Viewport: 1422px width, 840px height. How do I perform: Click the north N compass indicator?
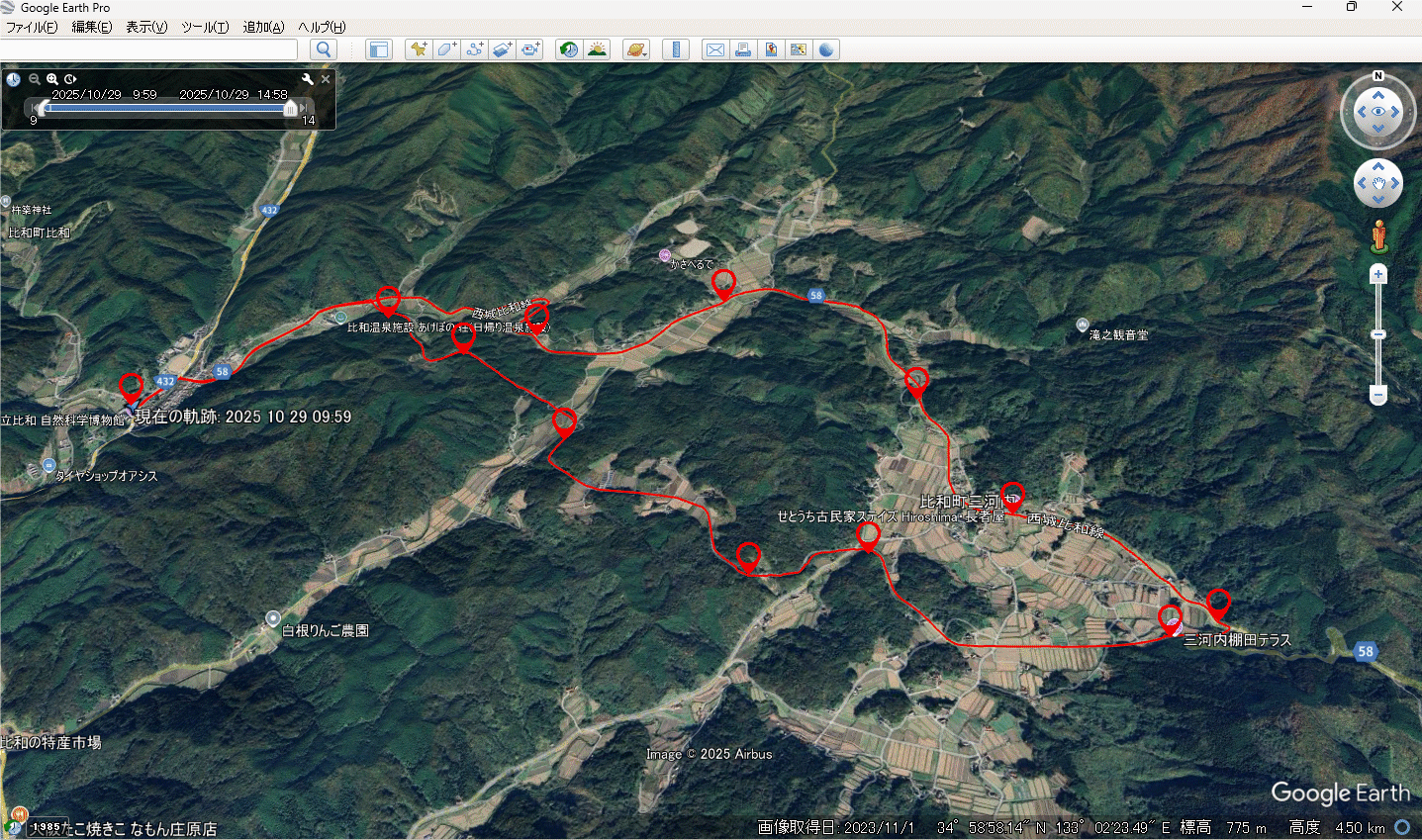[1377, 76]
